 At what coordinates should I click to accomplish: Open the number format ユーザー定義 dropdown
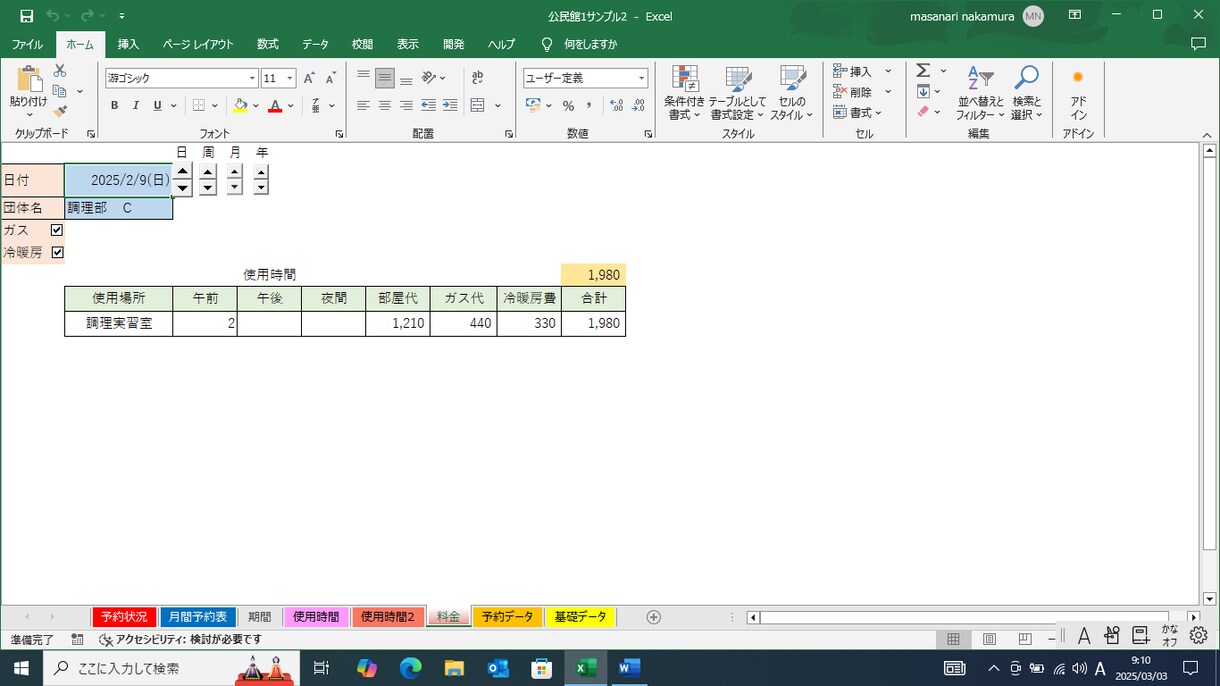(x=641, y=78)
